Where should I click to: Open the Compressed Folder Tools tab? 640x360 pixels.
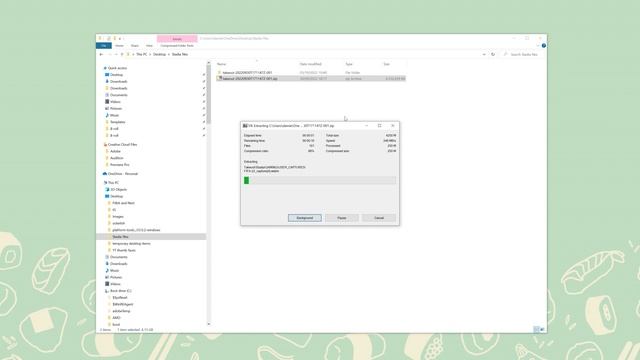point(177,45)
